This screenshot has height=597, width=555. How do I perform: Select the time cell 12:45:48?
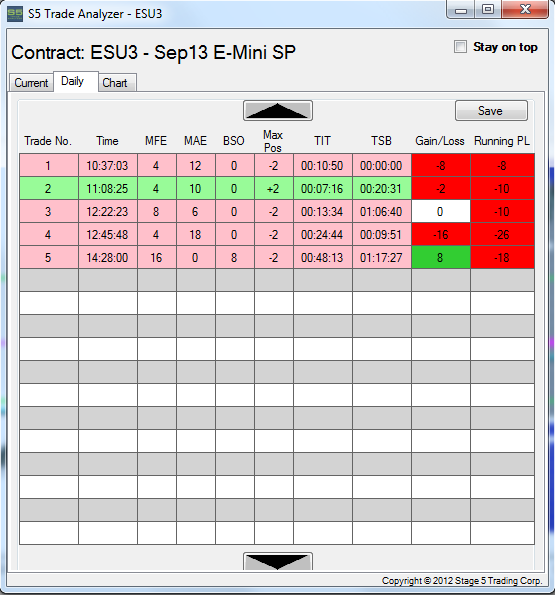coord(108,235)
